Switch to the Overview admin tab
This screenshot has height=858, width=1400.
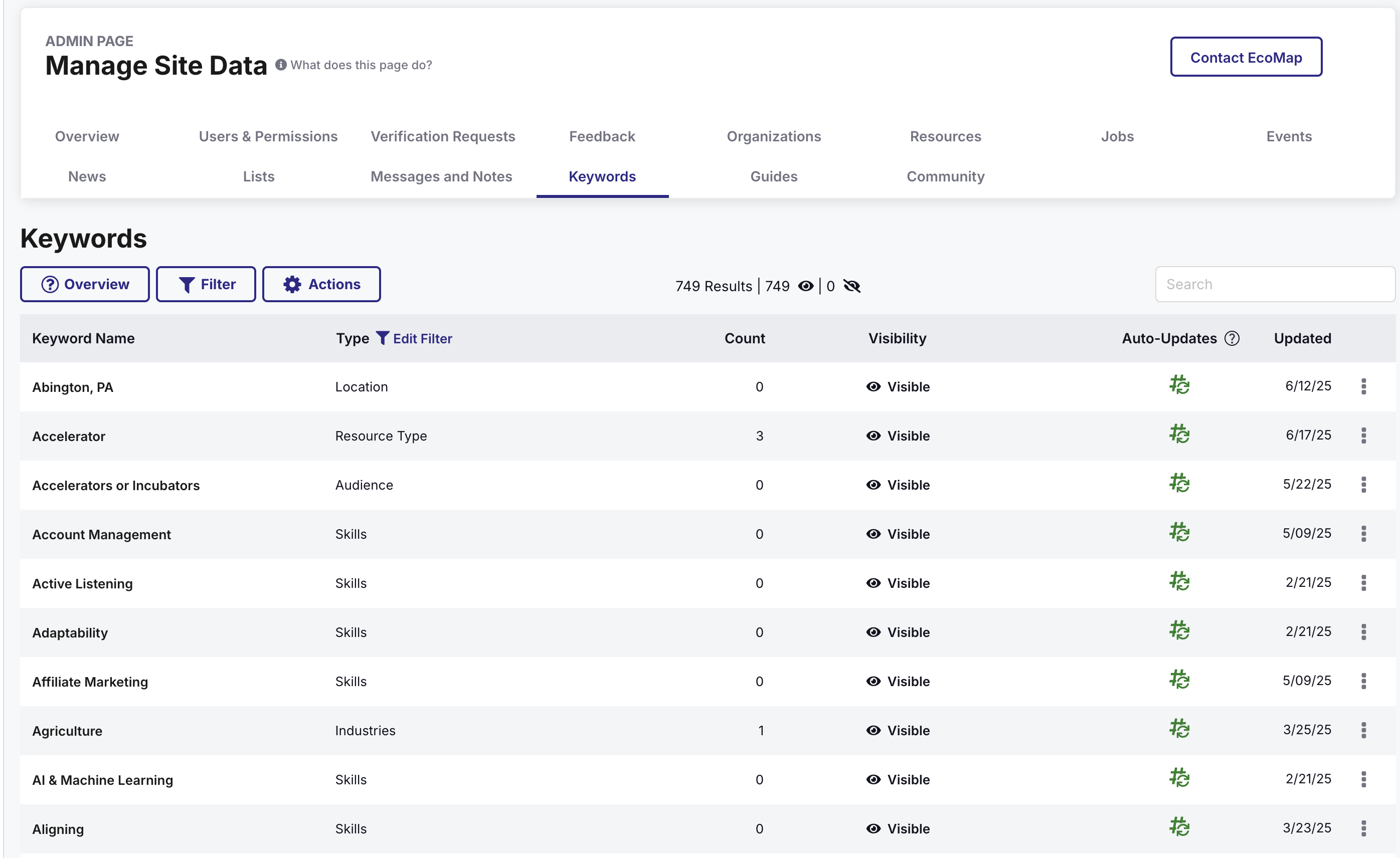(x=87, y=136)
